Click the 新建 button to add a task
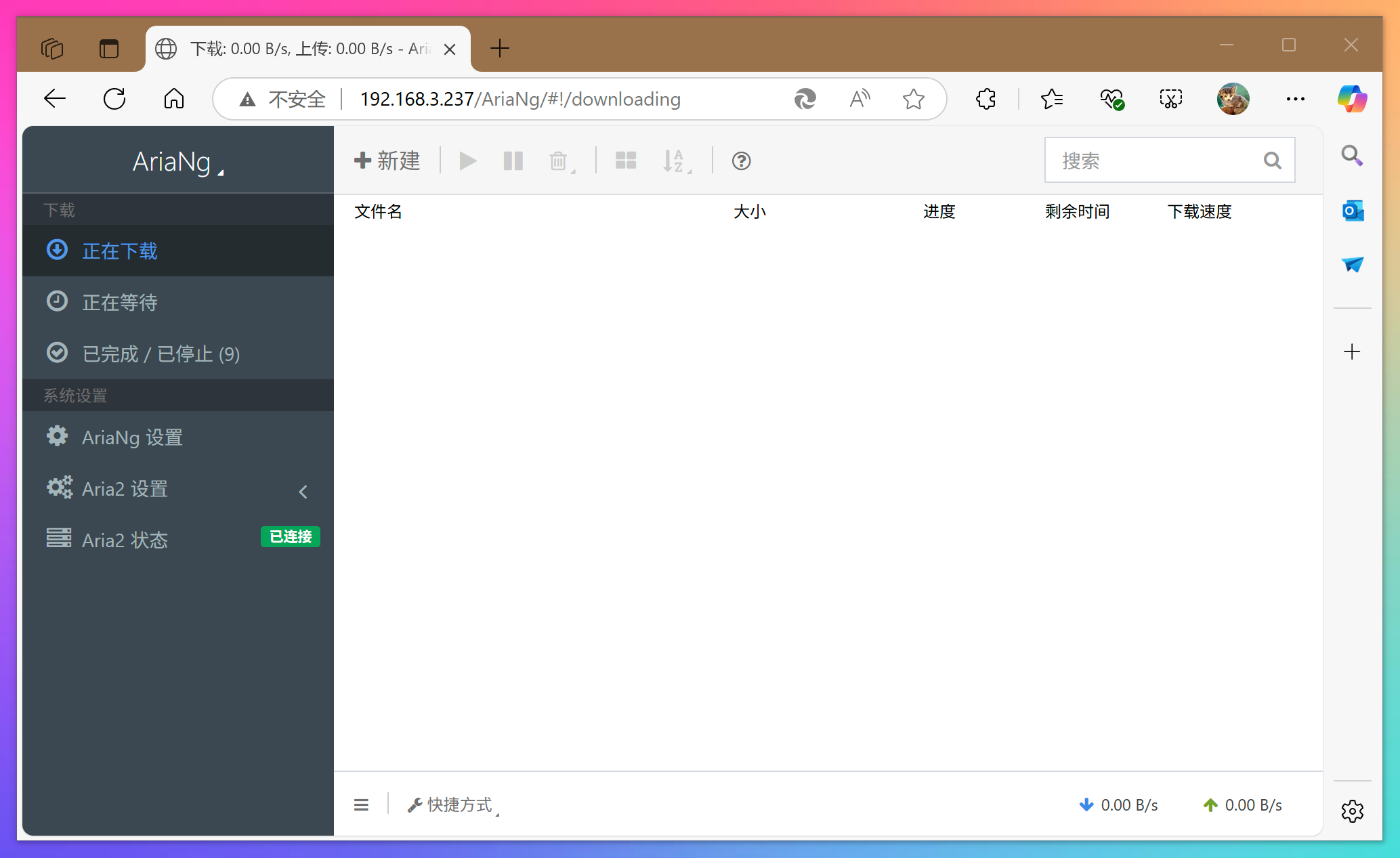This screenshot has width=1400, height=858. tap(386, 160)
